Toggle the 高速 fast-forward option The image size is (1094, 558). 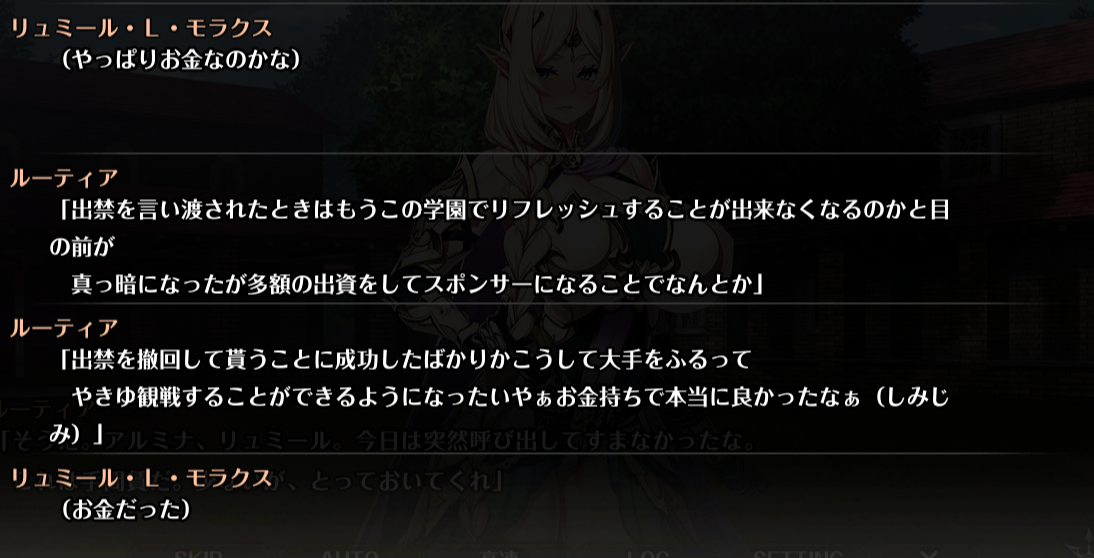pyautogui.click(x=498, y=554)
